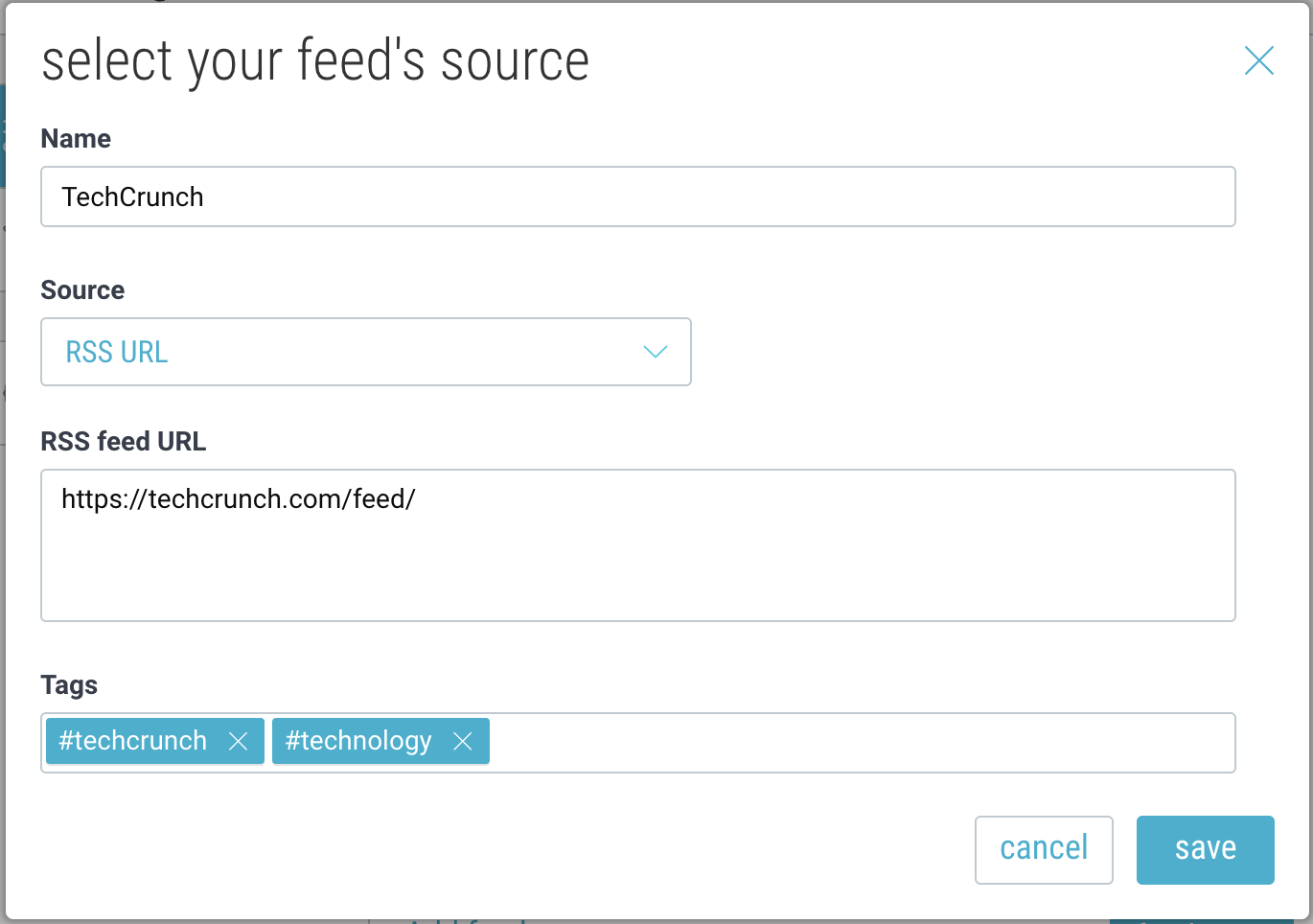Click the "RSS URL" selected value text
The image size is (1313, 924).
coord(117,353)
